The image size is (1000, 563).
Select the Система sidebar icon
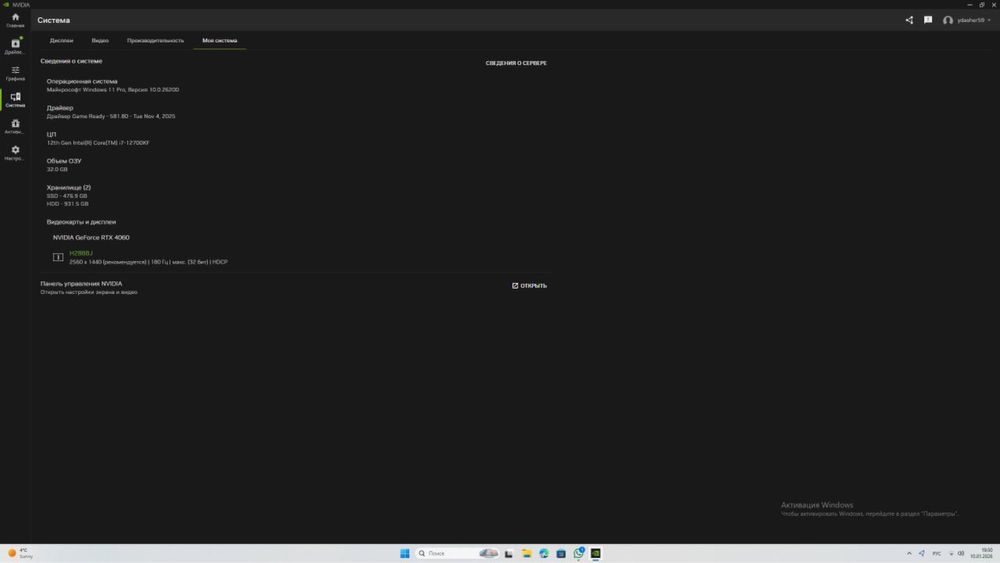coord(15,99)
